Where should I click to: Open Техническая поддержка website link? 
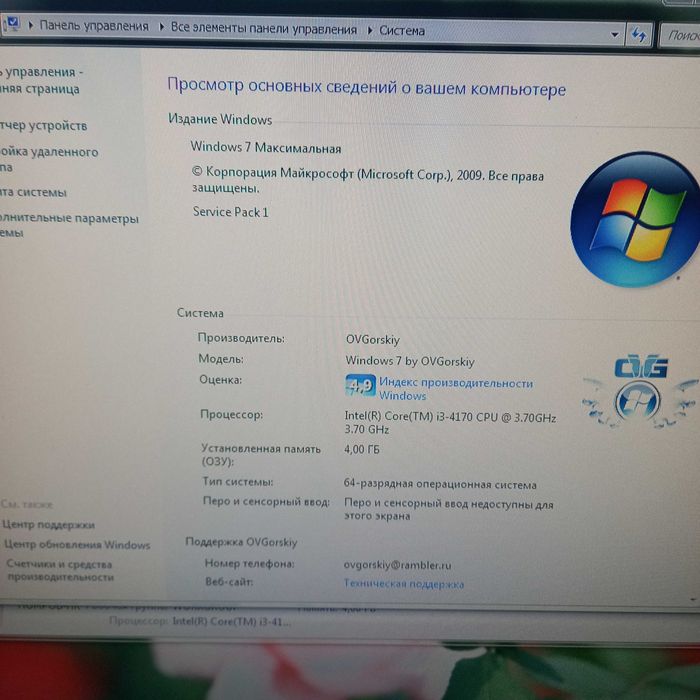coord(404,583)
